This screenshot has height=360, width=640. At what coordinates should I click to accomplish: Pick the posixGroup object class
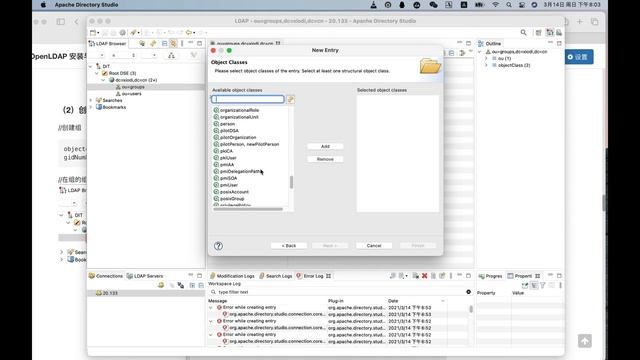232,199
